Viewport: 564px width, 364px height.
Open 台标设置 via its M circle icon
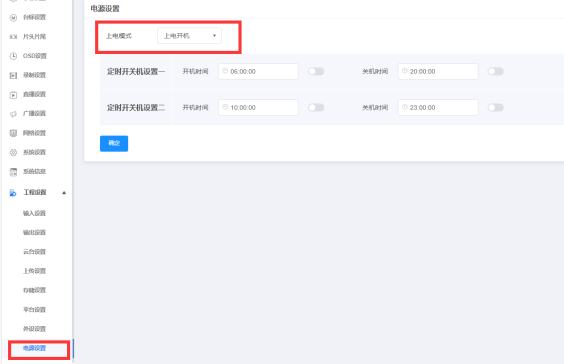(x=13, y=18)
